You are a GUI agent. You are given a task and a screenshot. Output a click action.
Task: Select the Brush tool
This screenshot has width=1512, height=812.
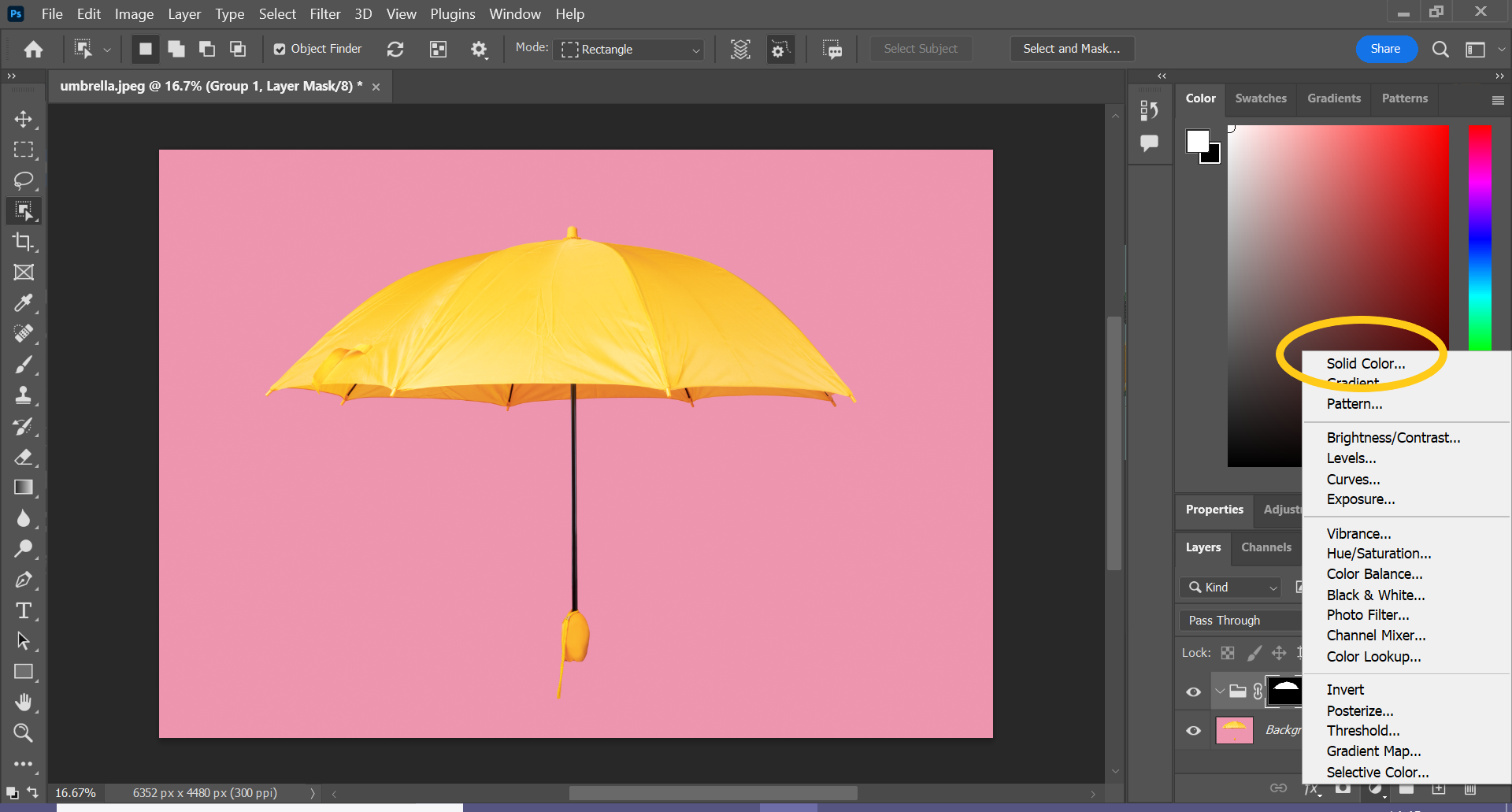click(x=24, y=365)
